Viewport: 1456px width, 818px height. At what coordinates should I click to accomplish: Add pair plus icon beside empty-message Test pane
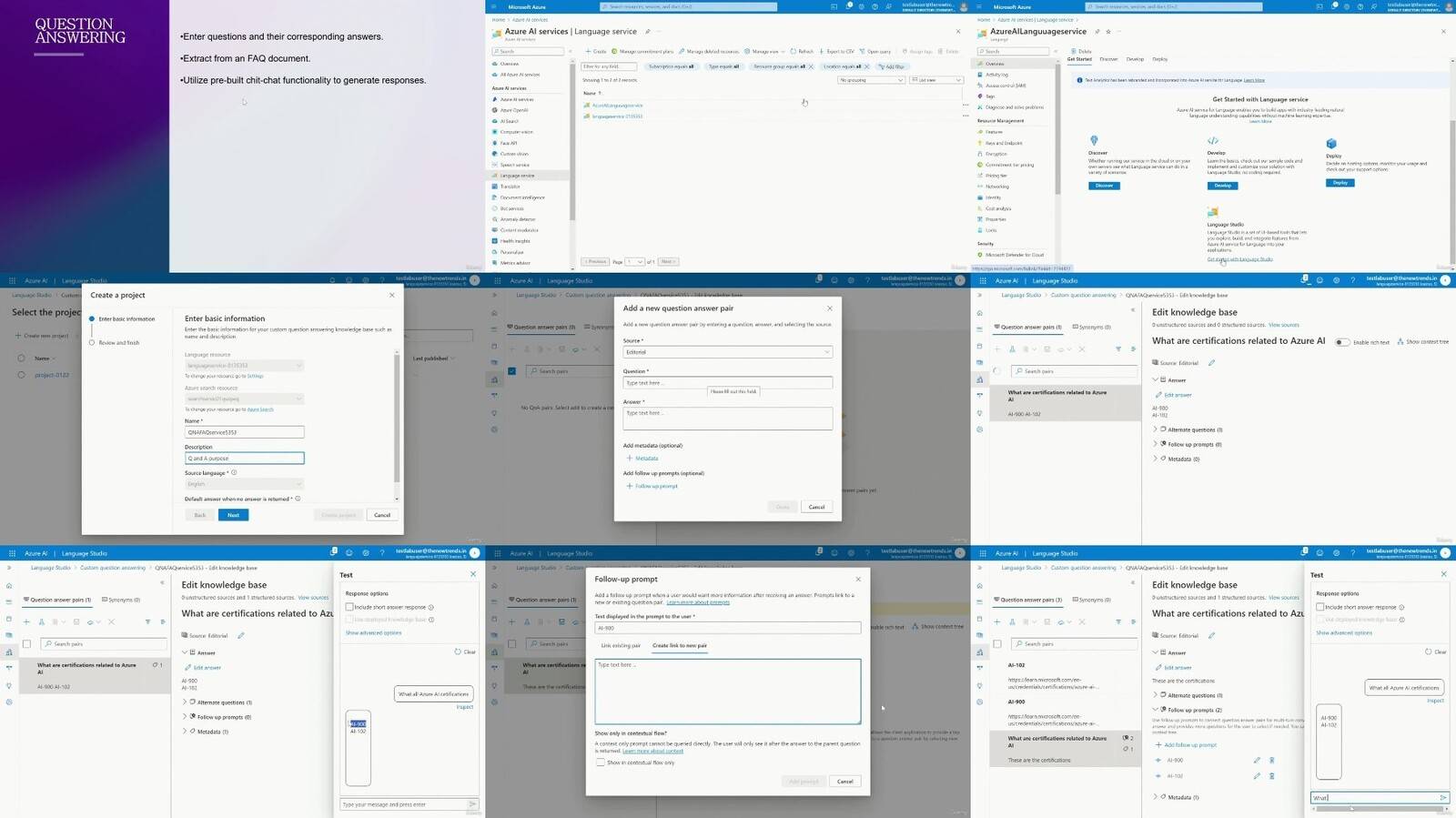pos(26,622)
